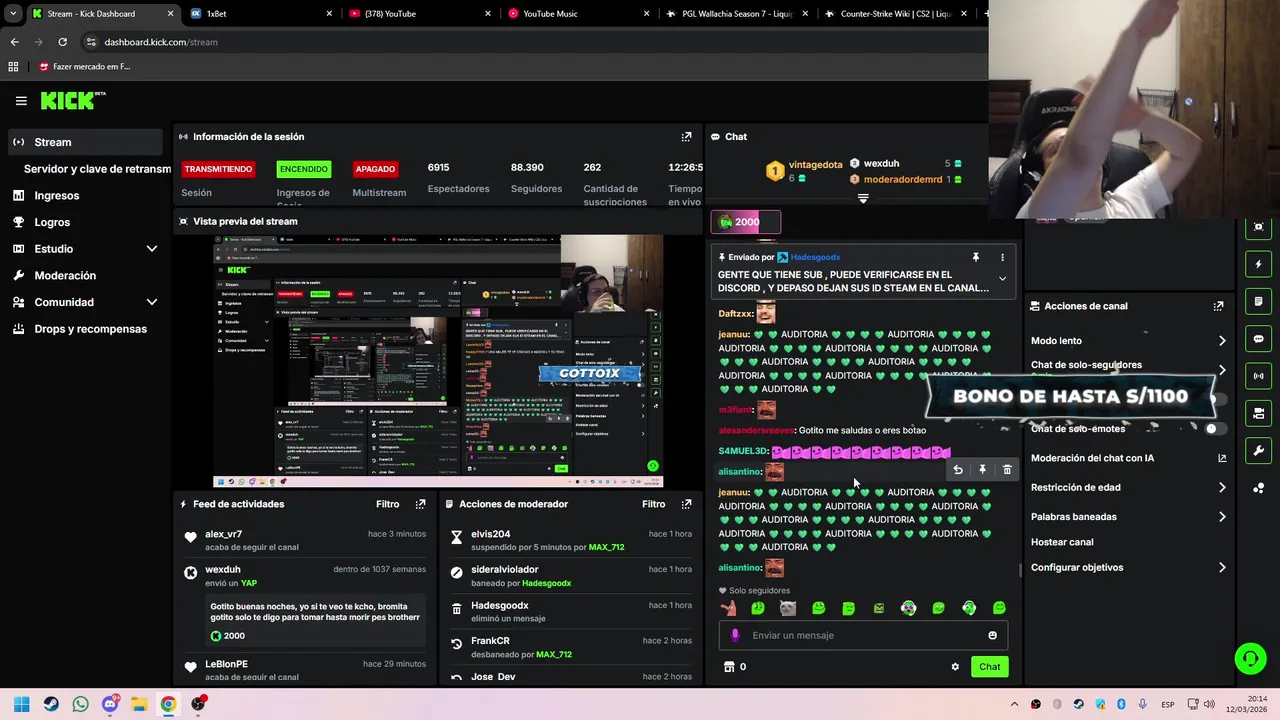Pop out the Información de la sesión panel
Viewport: 1280px width, 720px height.
click(686, 137)
